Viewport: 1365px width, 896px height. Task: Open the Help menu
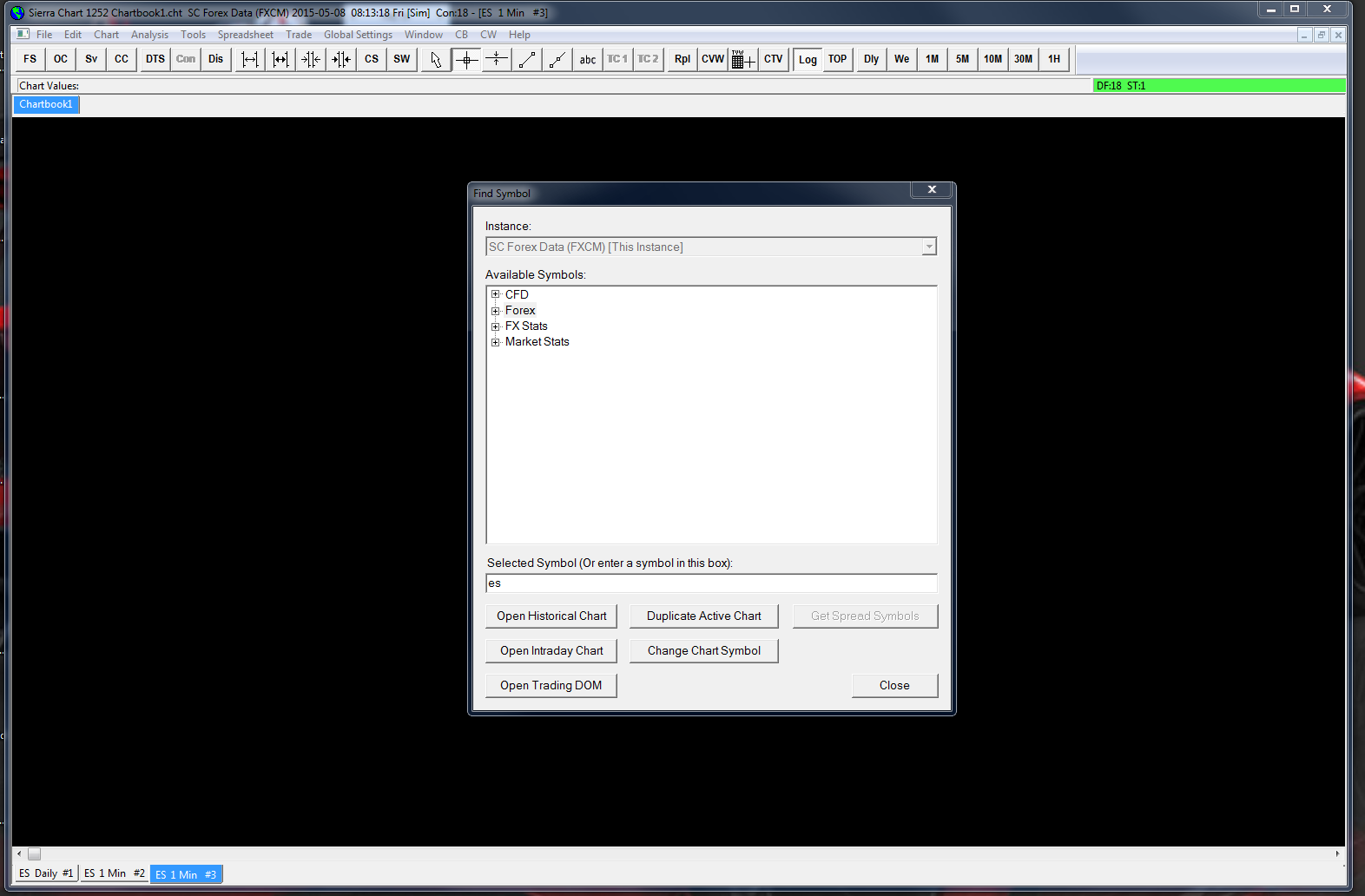coord(520,35)
